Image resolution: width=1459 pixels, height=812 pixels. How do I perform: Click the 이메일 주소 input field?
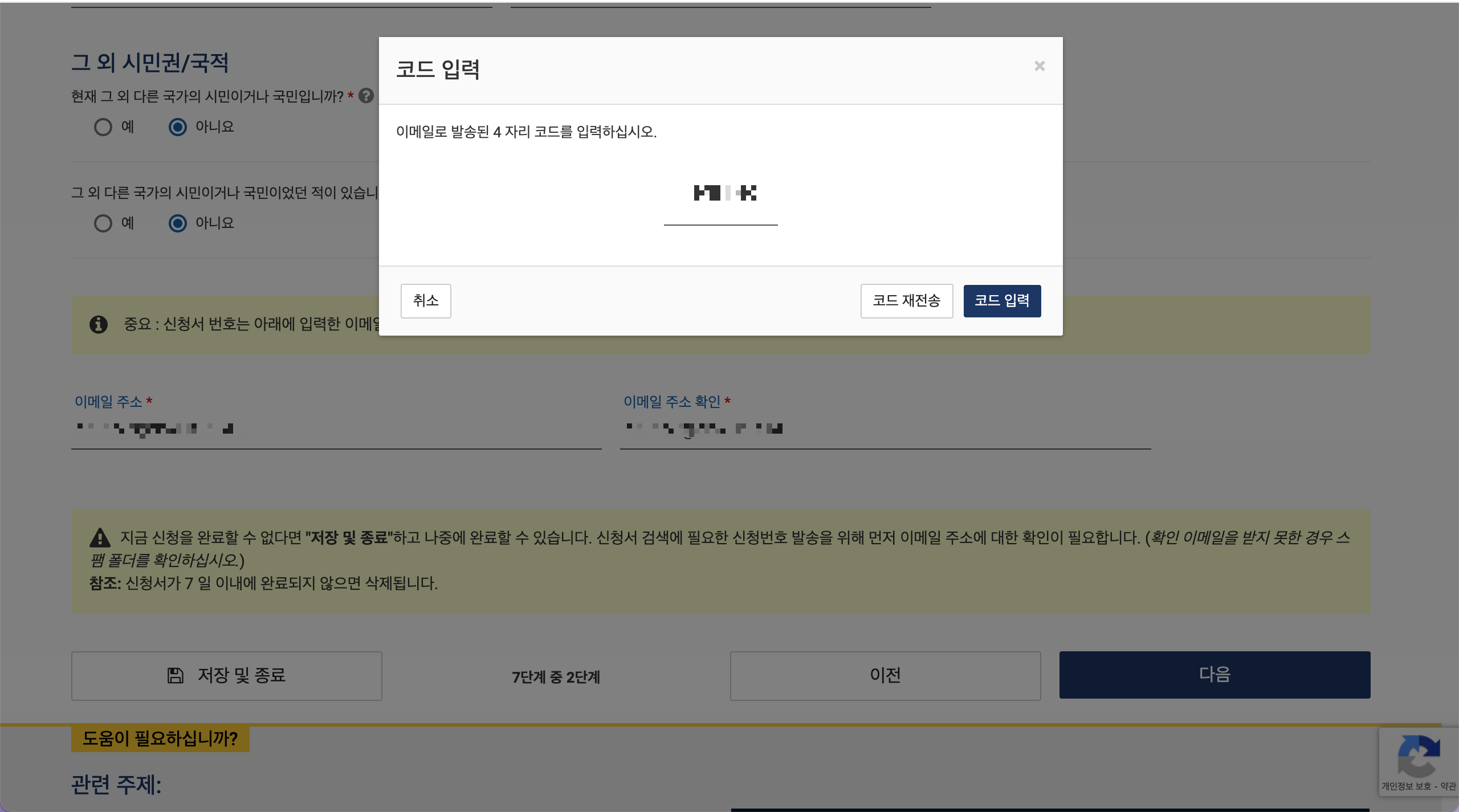[x=336, y=429]
